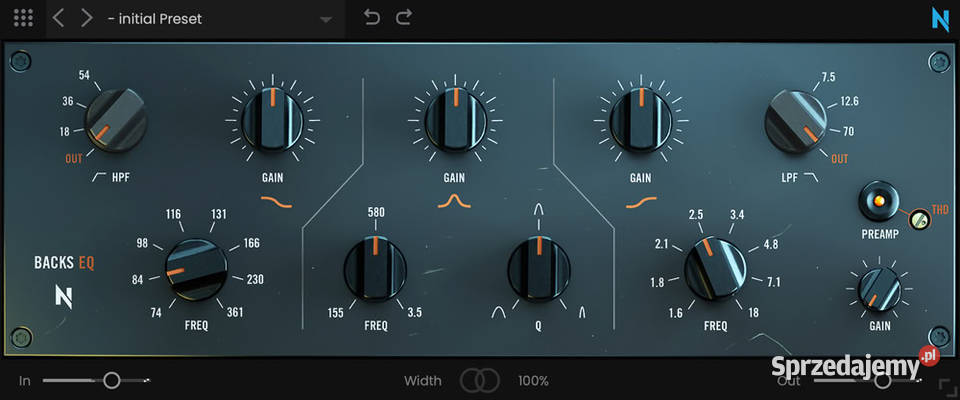Screen dimensions: 960x400
Task: Click the output GAIN knob
Action: click(x=879, y=289)
